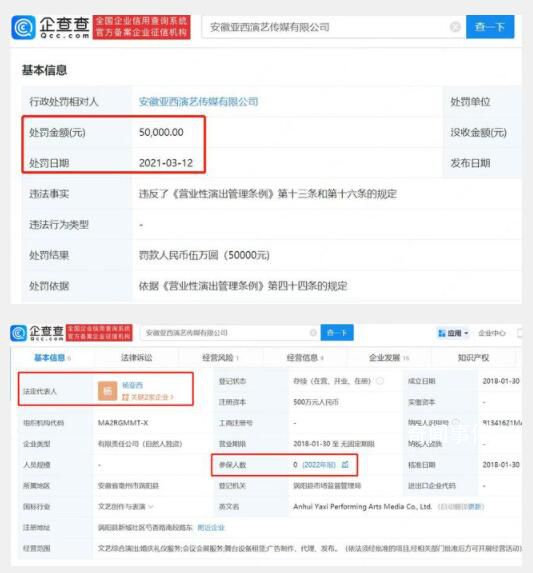
Task: Open the 附近企业 link
Action: 211,527
